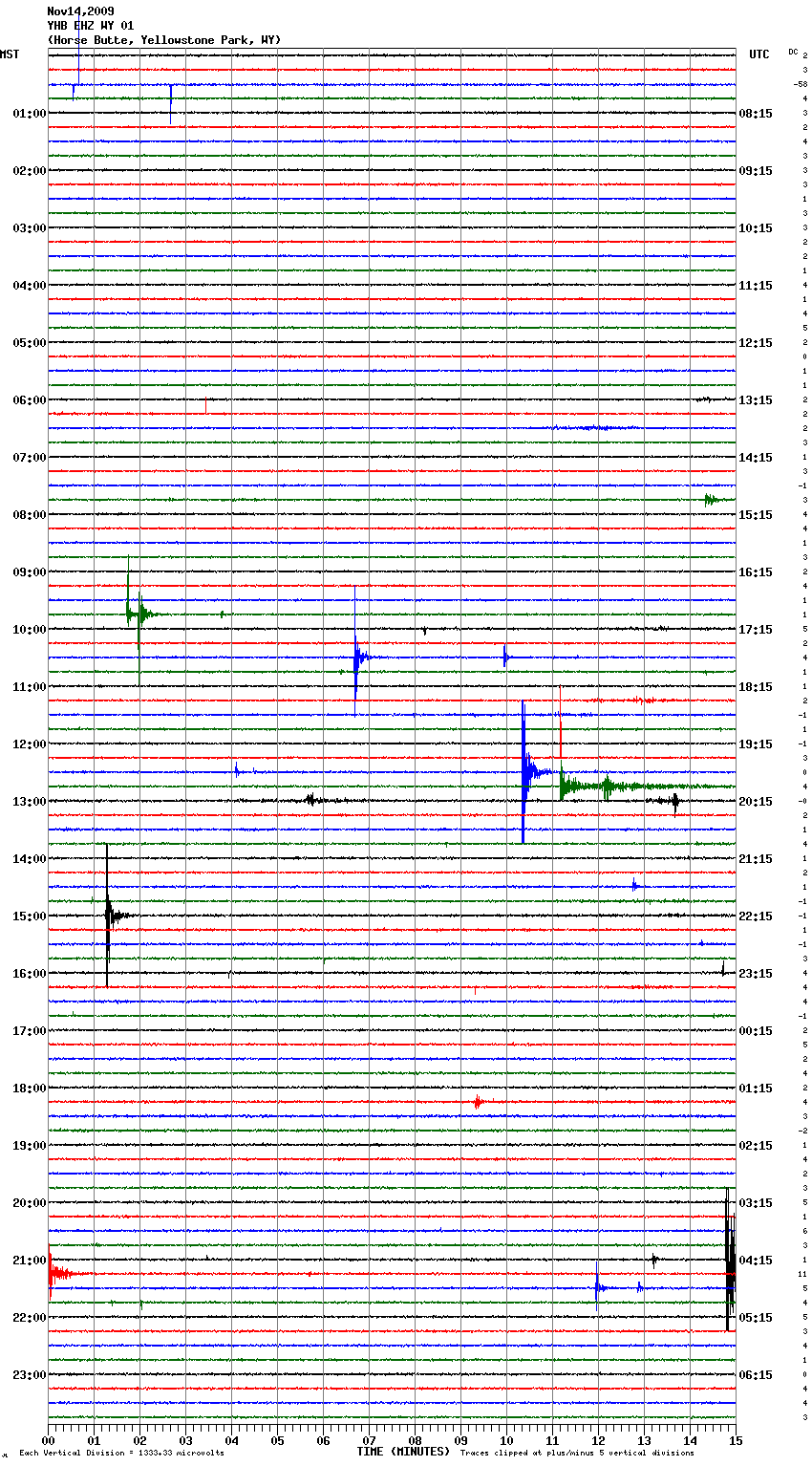Click the "UTC" column header
Image resolution: width=812 pixels, height=1466 pixels.
click(759, 54)
